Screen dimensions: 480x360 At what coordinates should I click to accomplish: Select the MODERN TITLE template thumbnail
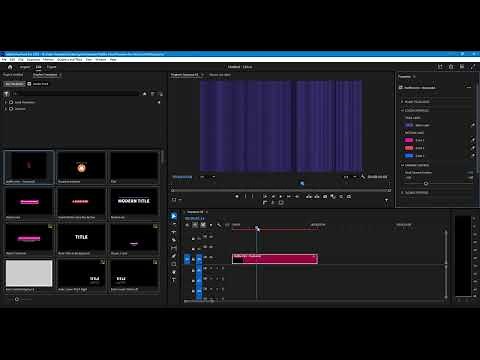click(x=134, y=201)
